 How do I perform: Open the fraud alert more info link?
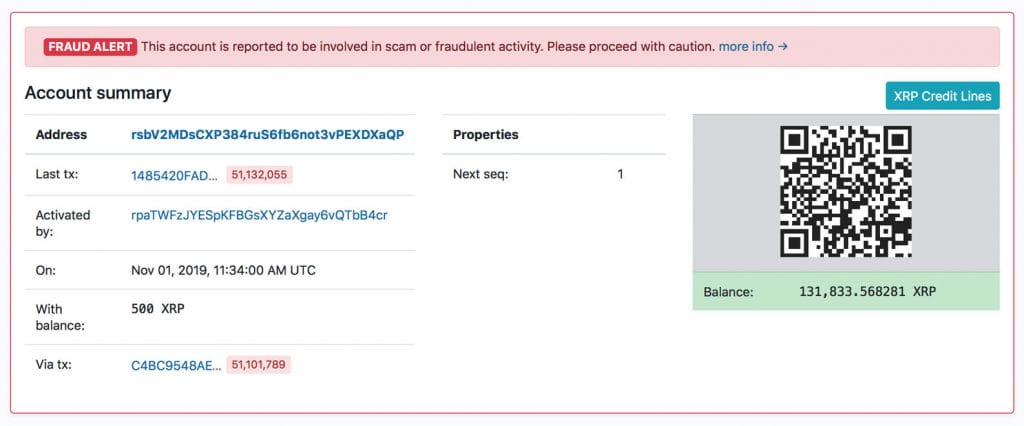[753, 47]
